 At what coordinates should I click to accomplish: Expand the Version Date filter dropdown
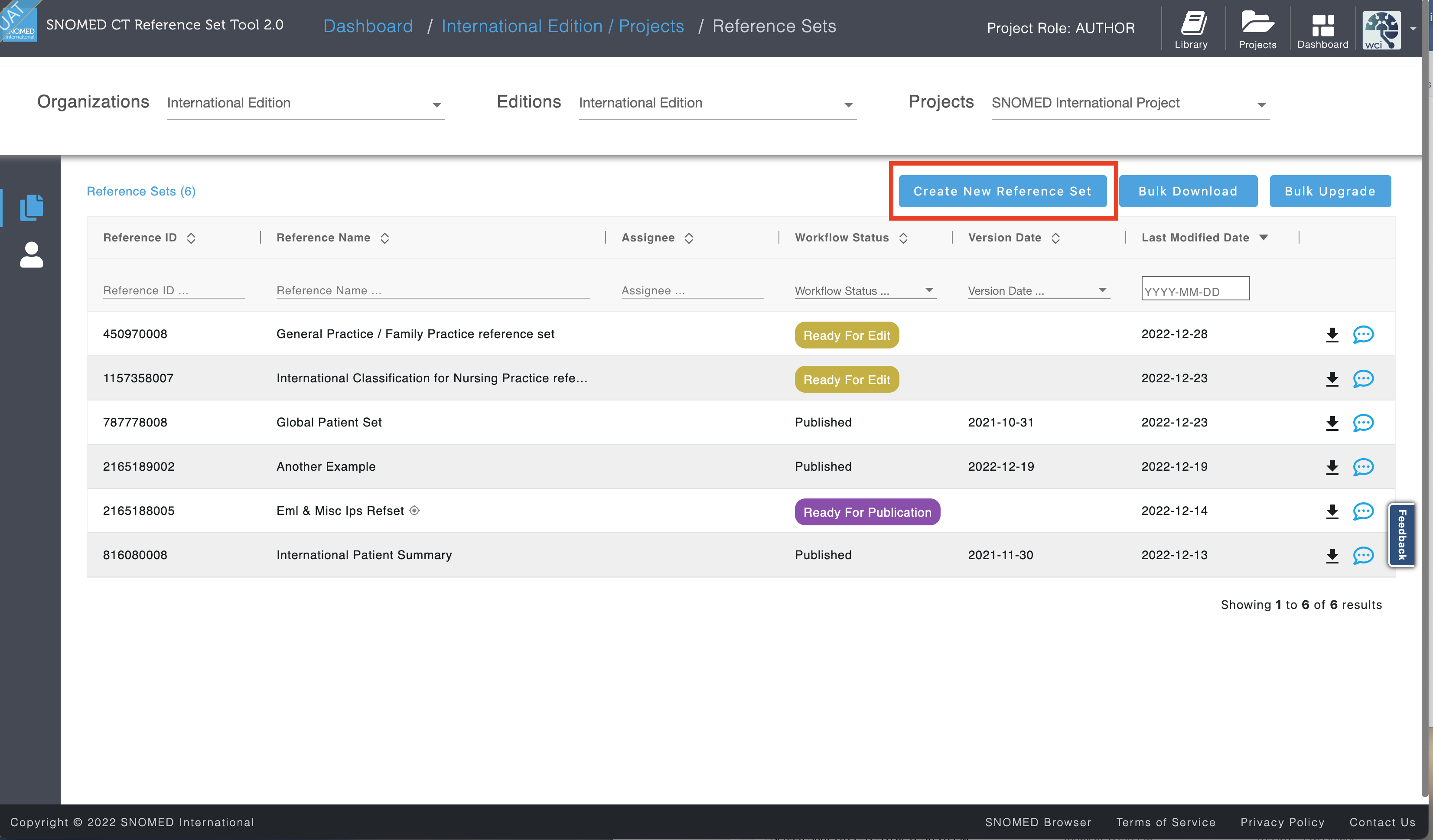(1039, 290)
